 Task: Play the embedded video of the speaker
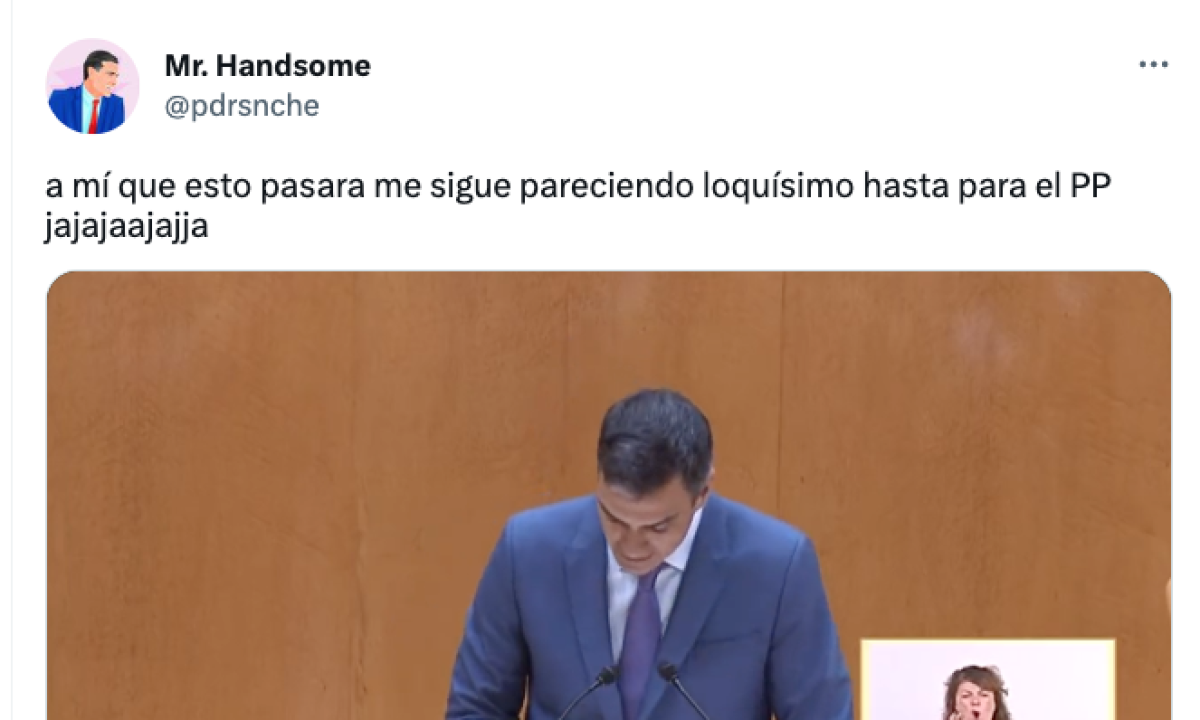click(608, 496)
